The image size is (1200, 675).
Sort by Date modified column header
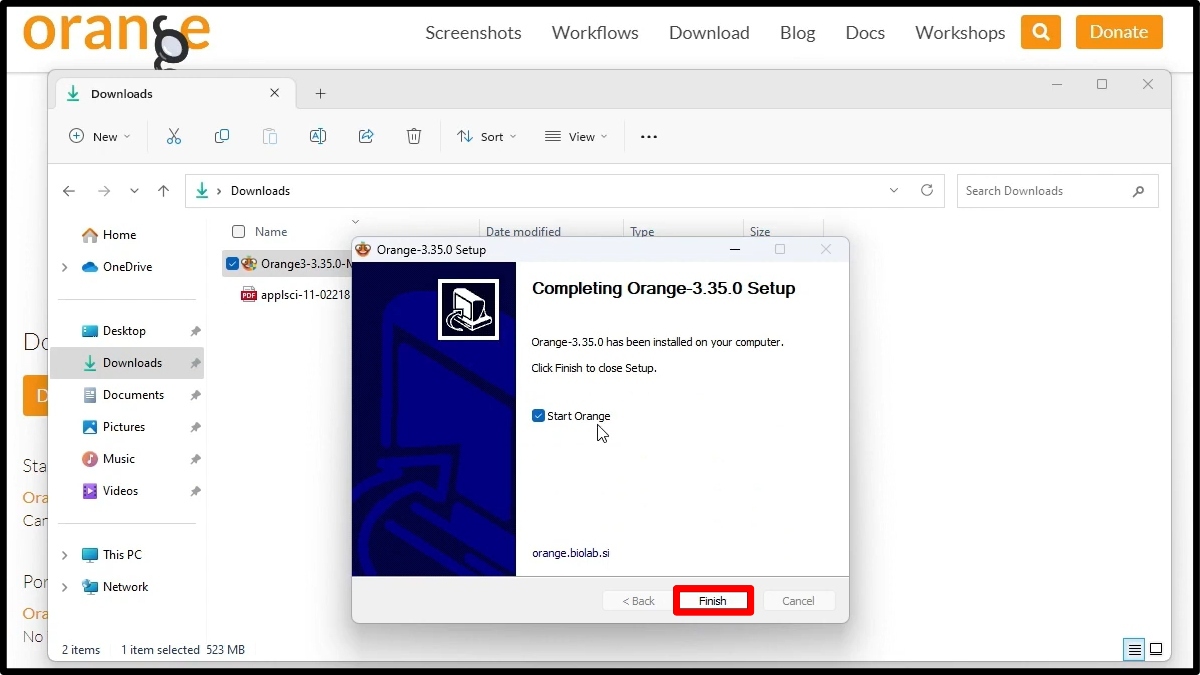pyautogui.click(x=523, y=232)
